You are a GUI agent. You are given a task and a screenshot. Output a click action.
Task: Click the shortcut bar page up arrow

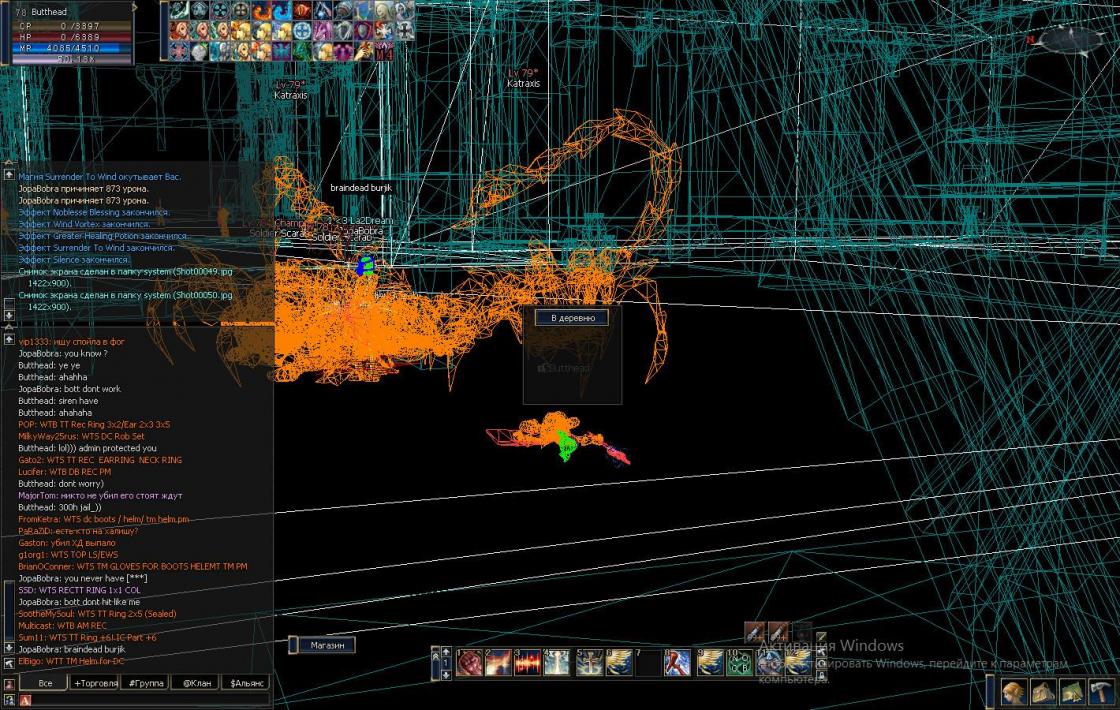coord(446,652)
